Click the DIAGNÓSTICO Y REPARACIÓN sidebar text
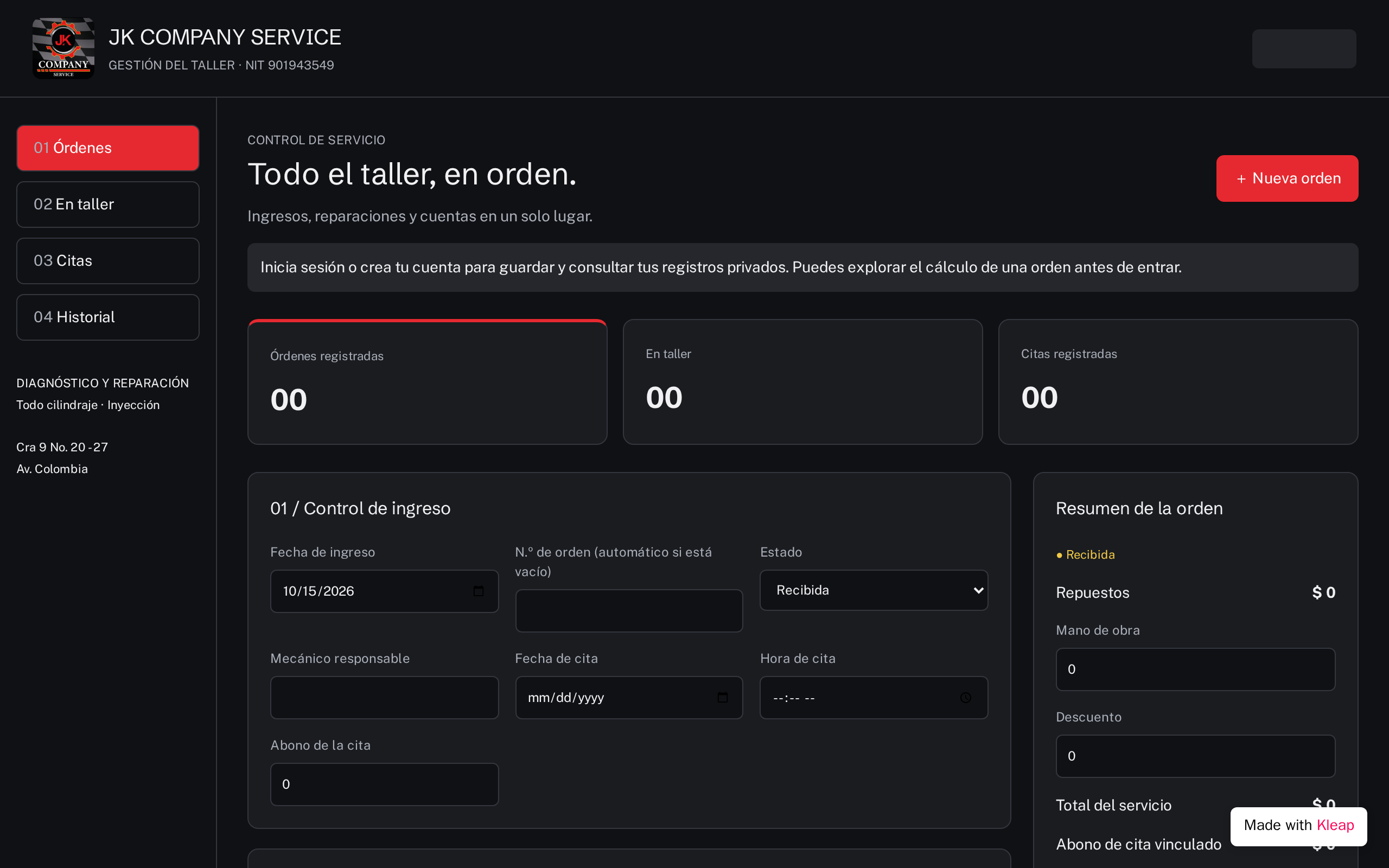 pos(103,383)
